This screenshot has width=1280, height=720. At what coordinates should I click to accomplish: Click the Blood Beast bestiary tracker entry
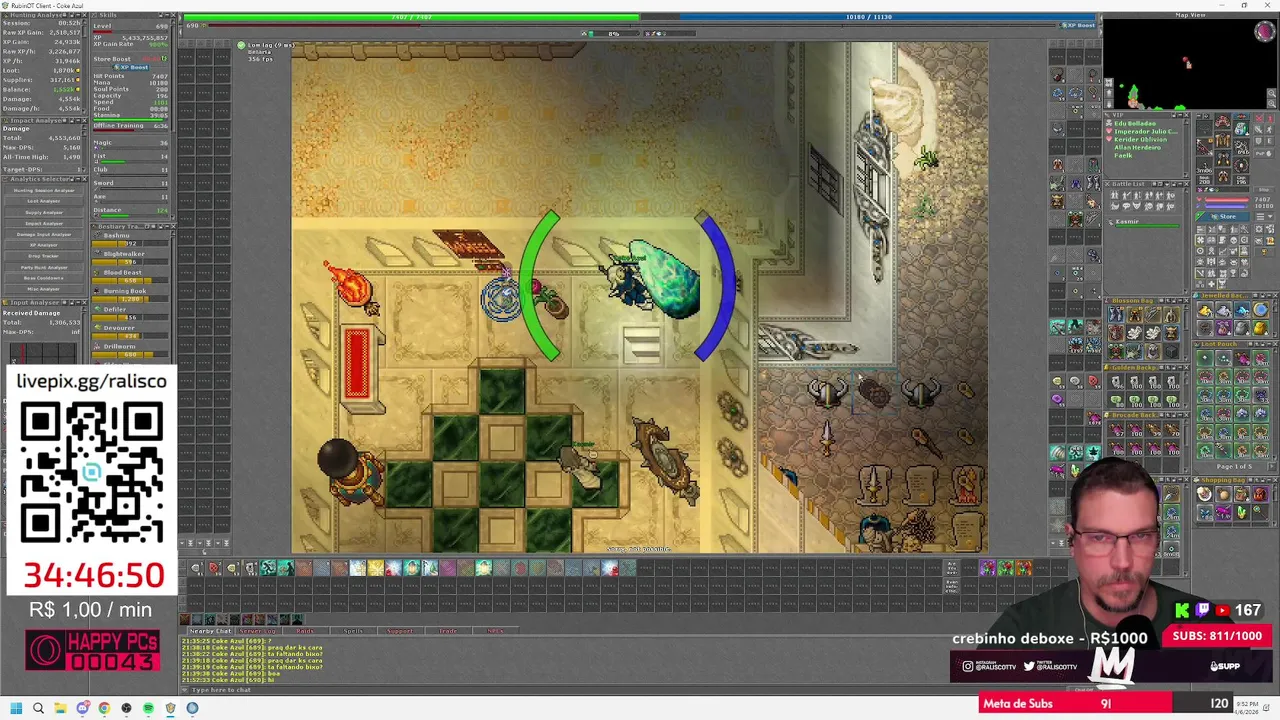pos(130,277)
